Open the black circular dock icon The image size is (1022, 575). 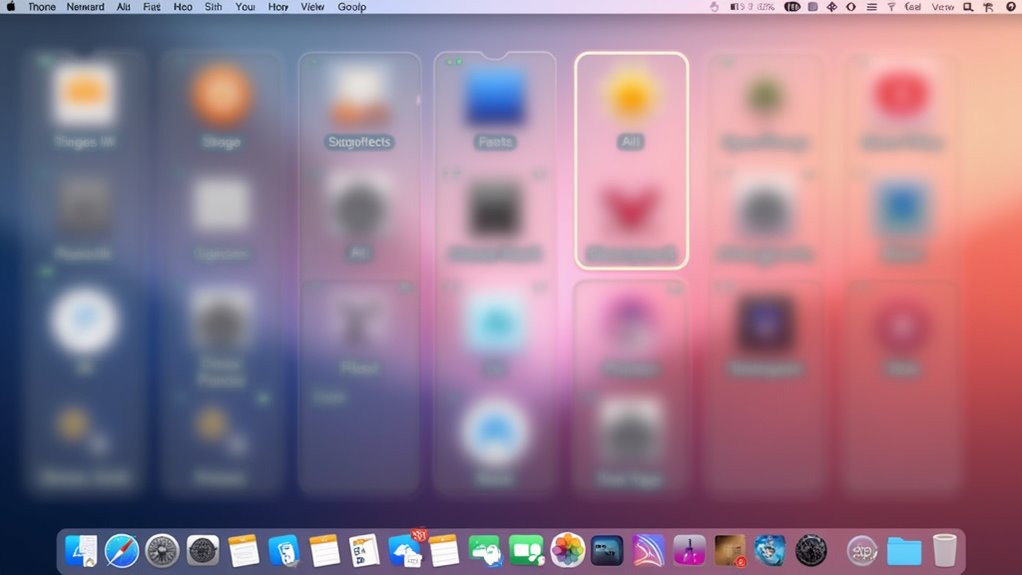(811, 550)
